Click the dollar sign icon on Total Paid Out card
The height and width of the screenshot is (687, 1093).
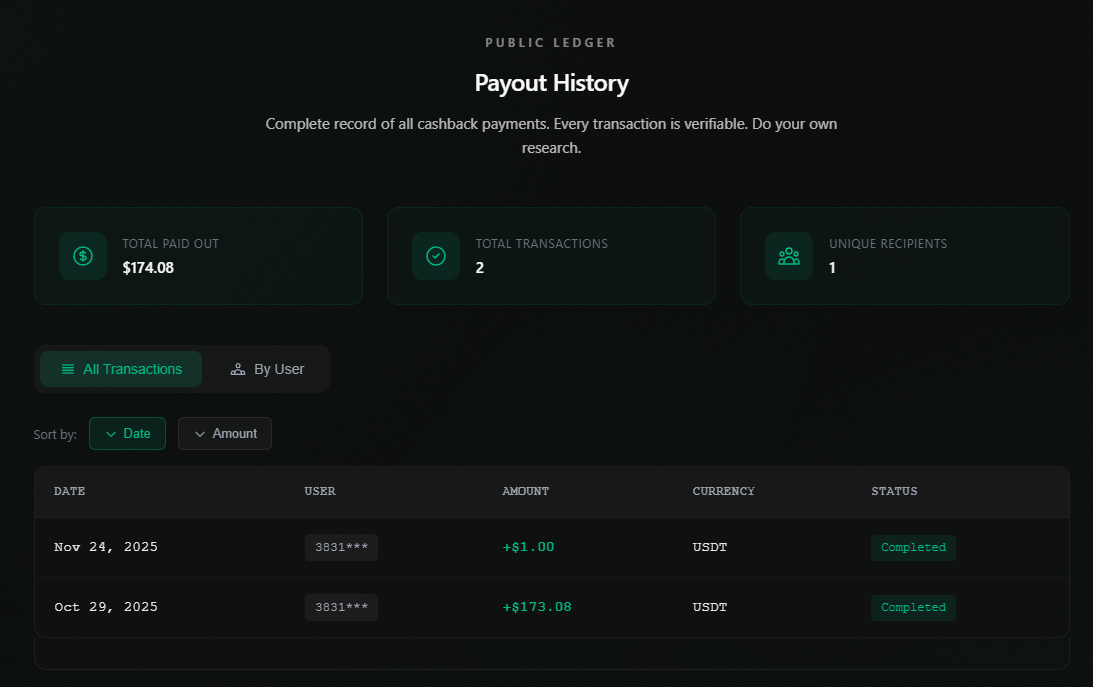[82, 256]
